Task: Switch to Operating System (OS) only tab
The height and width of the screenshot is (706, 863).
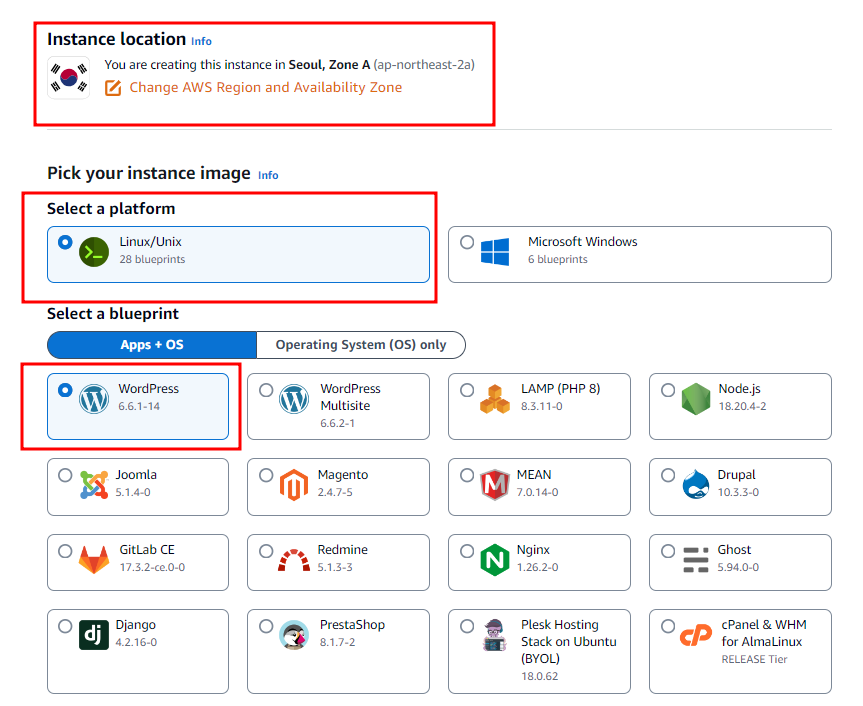Action: click(361, 345)
